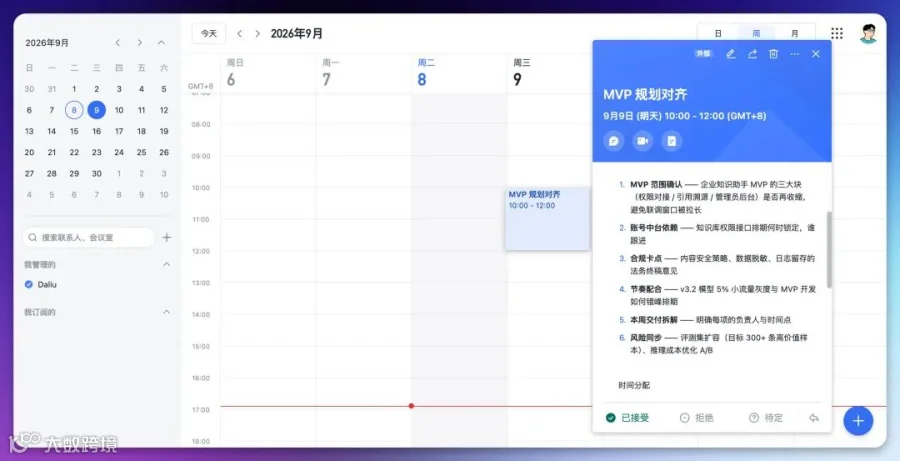The width and height of the screenshot is (900, 461).
Task: Open the MVP 规划对齐 event block in grid
Action: [x=548, y=218]
